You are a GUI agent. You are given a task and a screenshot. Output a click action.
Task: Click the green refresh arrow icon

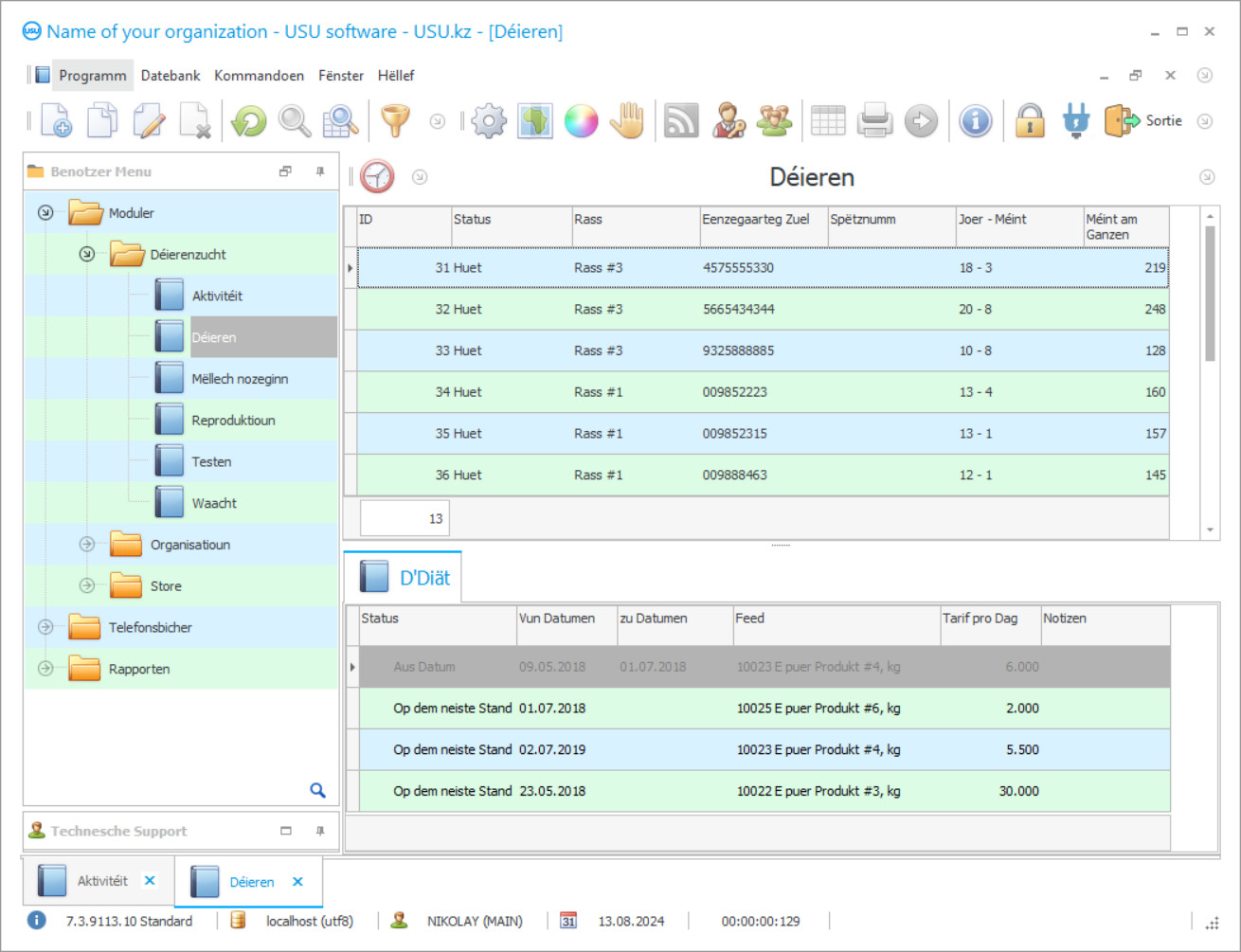point(249,121)
